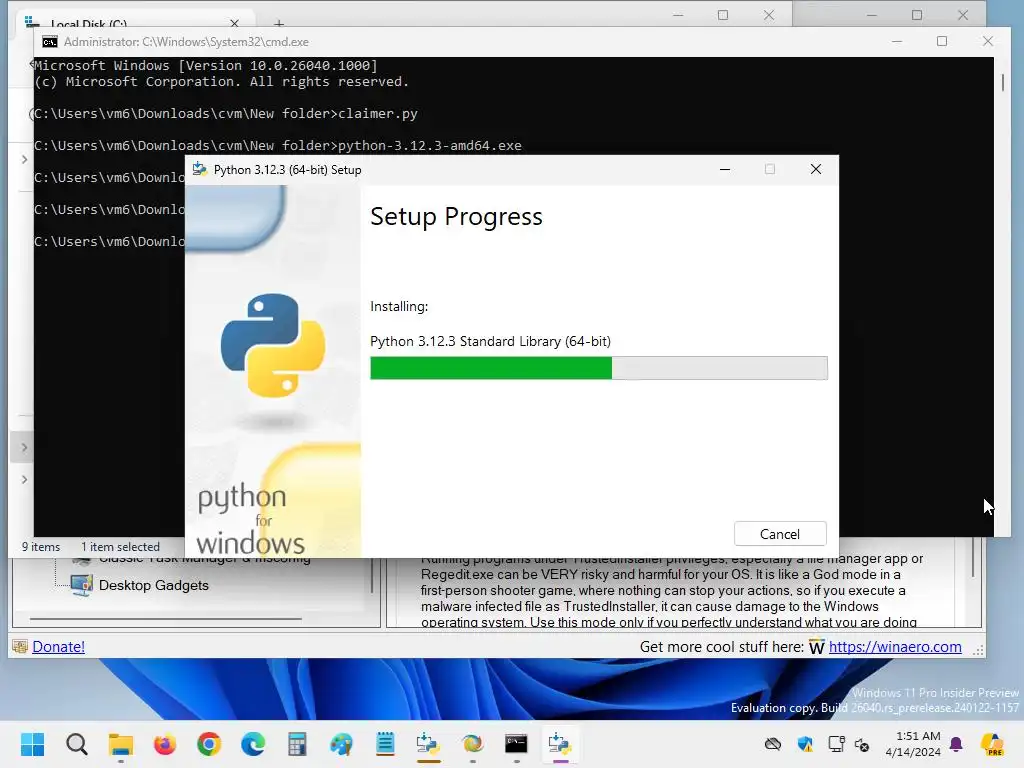Screen dimensions: 1024x768
Task: Close the Python 3.12.3 Setup dialog
Action: (x=816, y=169)
